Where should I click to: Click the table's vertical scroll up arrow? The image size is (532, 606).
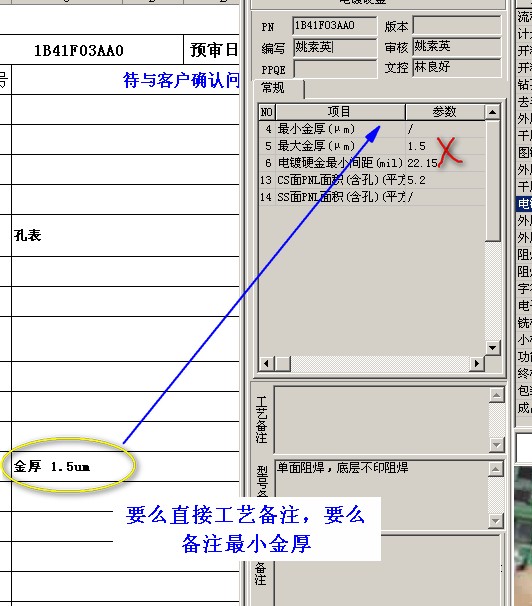click(492, 112)
